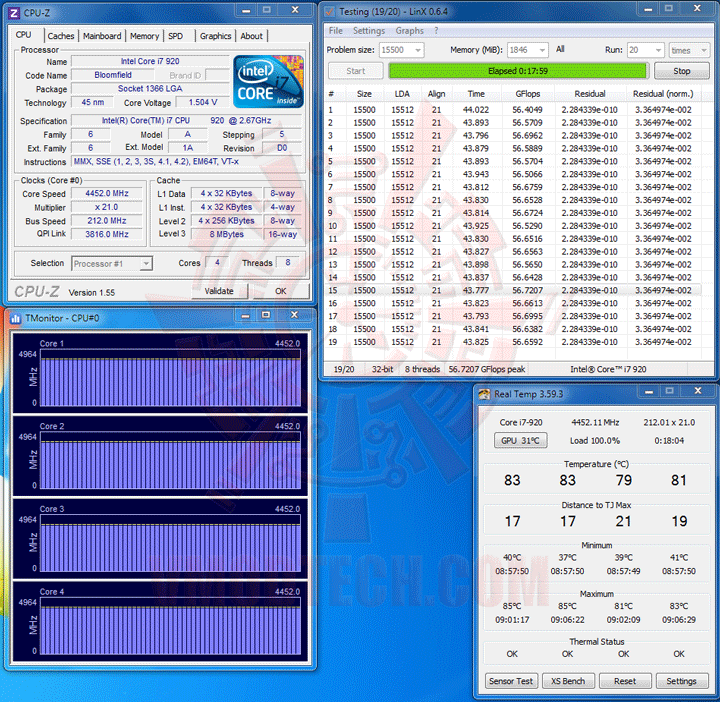
Task: Click the Stop button in LinX
Action: click(x=681, y=71)
